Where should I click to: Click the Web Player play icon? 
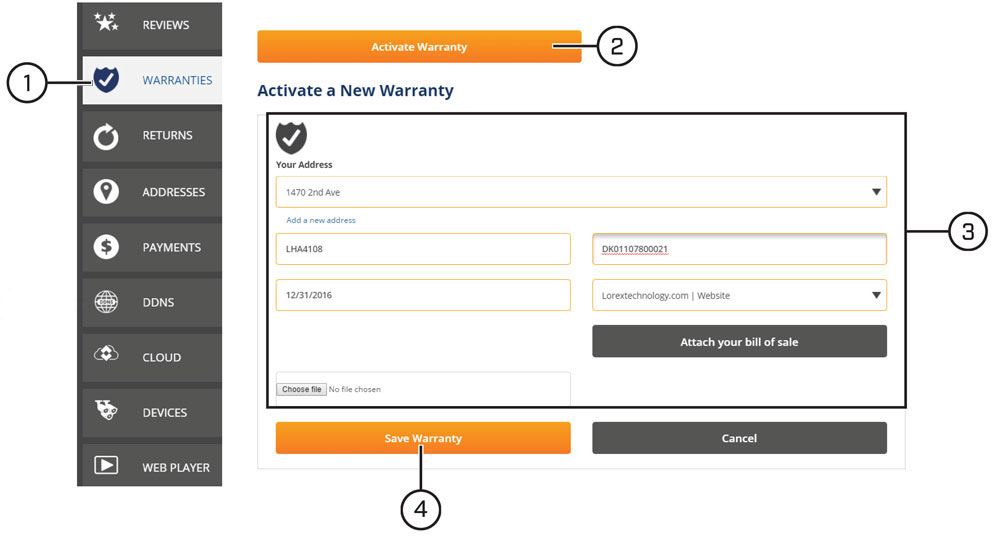pyautogui.click(x=106, y=465)
